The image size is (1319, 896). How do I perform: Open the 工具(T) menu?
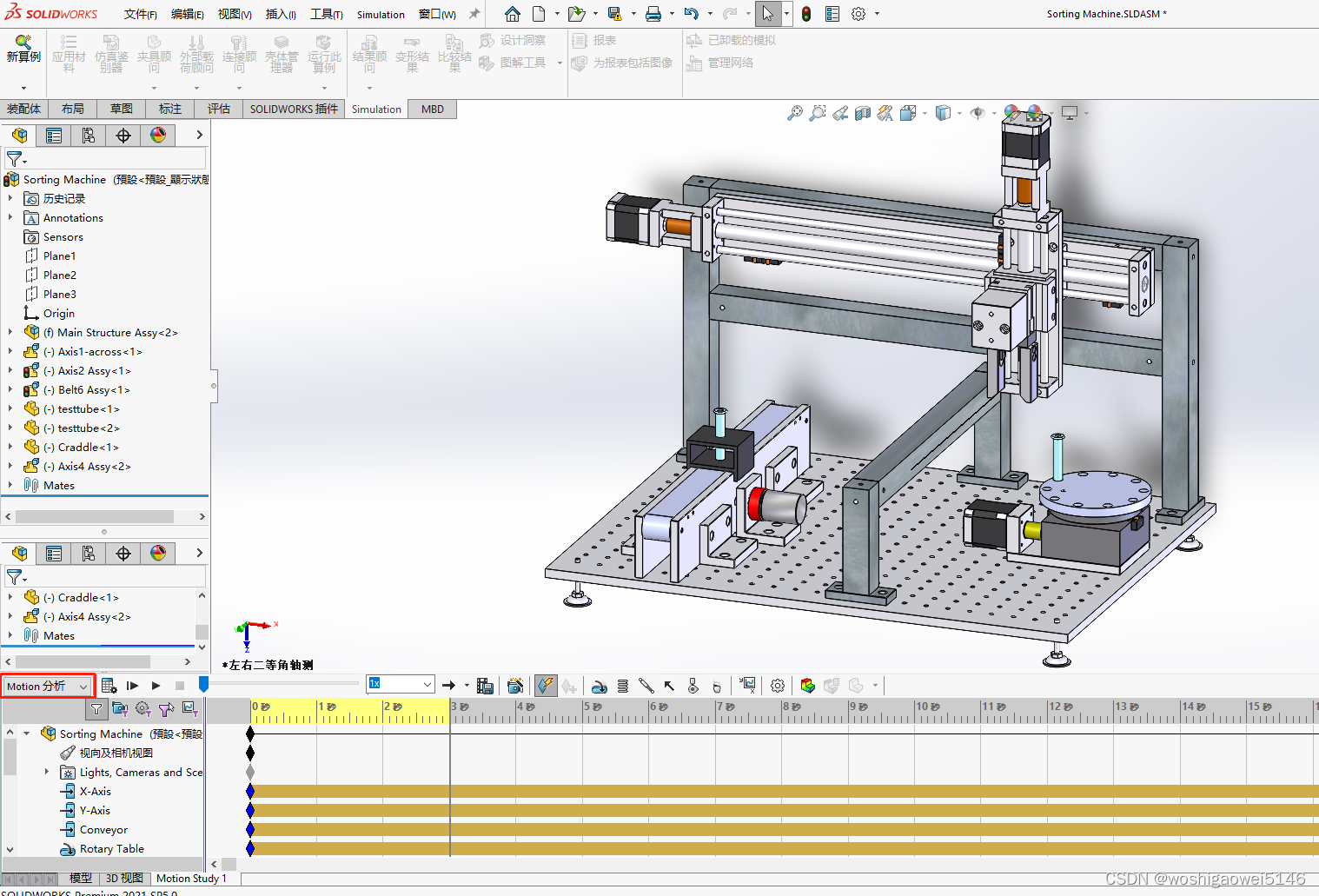(327, 14)
